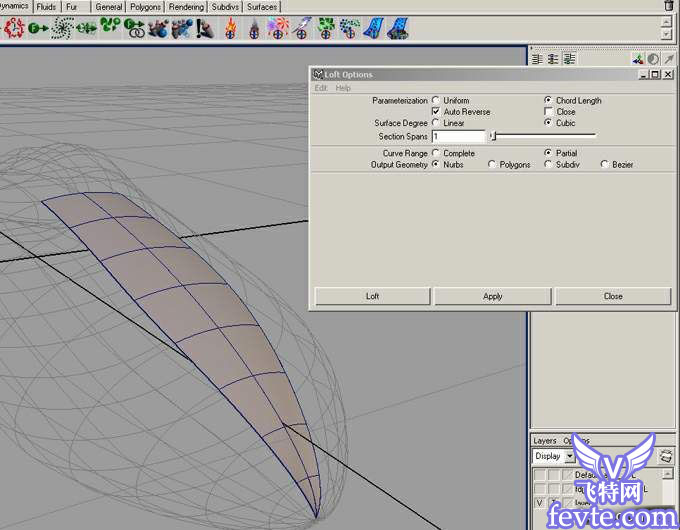Click the green scattered particles shelf icon
Image resolution: width=680 pixels, height=530 pixels.
pyautogui.click(x=110, y=25)
